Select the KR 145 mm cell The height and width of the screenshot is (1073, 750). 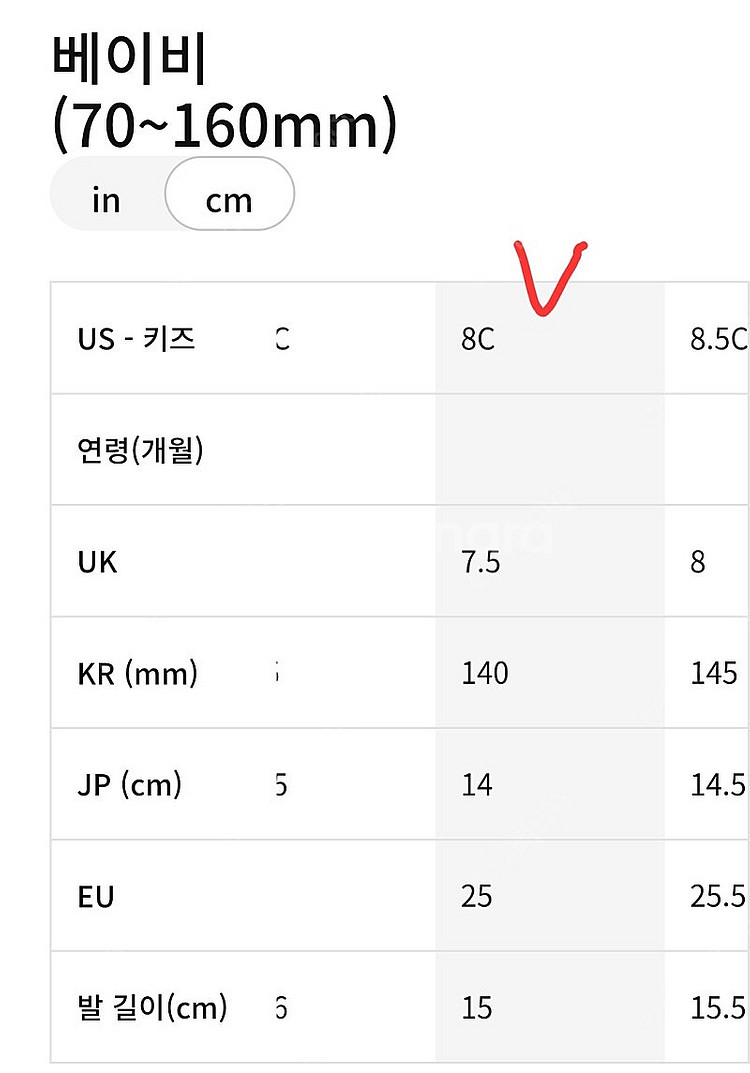point(707,673)
